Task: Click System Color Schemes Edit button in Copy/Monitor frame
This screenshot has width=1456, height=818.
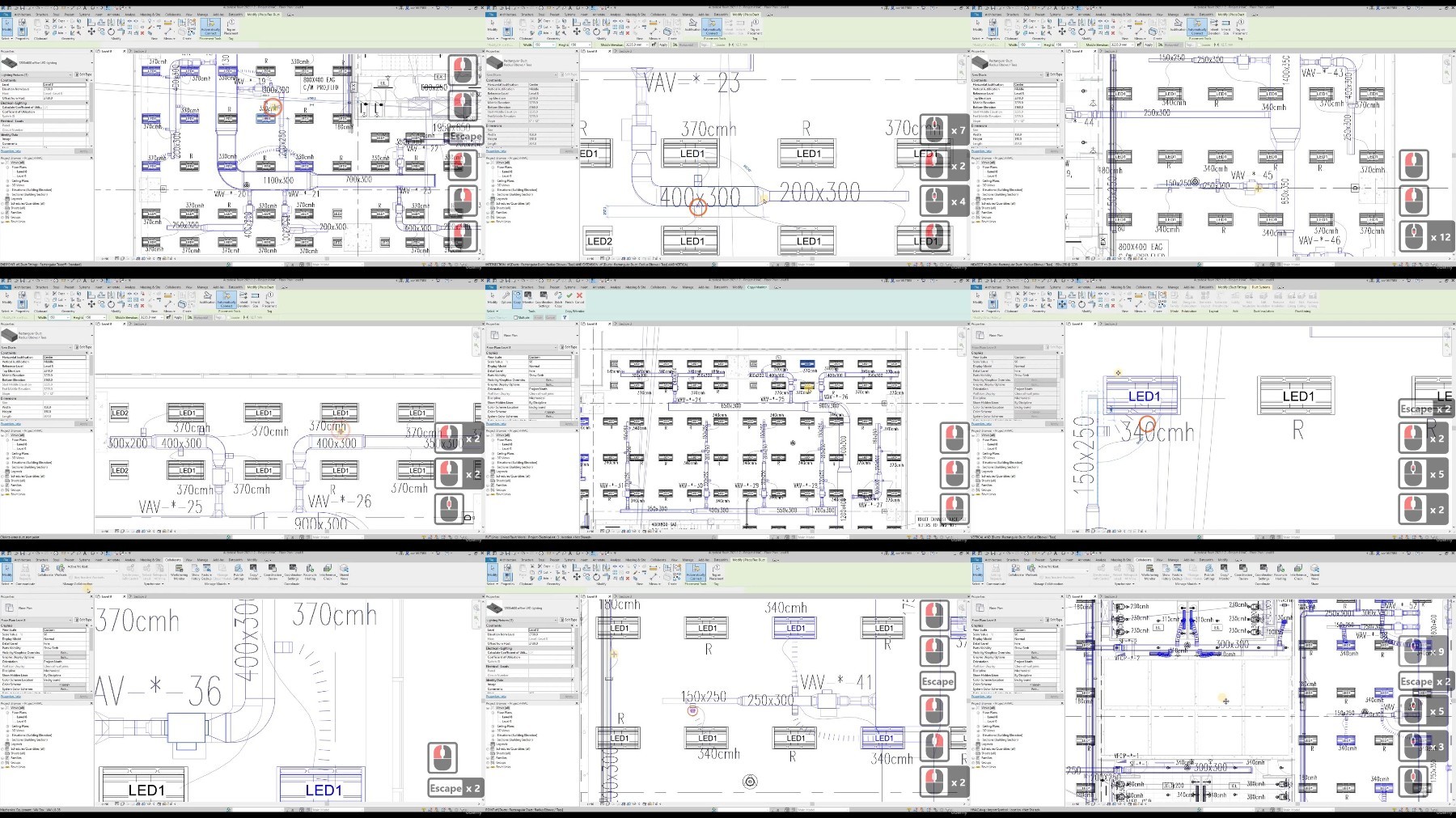Action: tap(550, 417)
